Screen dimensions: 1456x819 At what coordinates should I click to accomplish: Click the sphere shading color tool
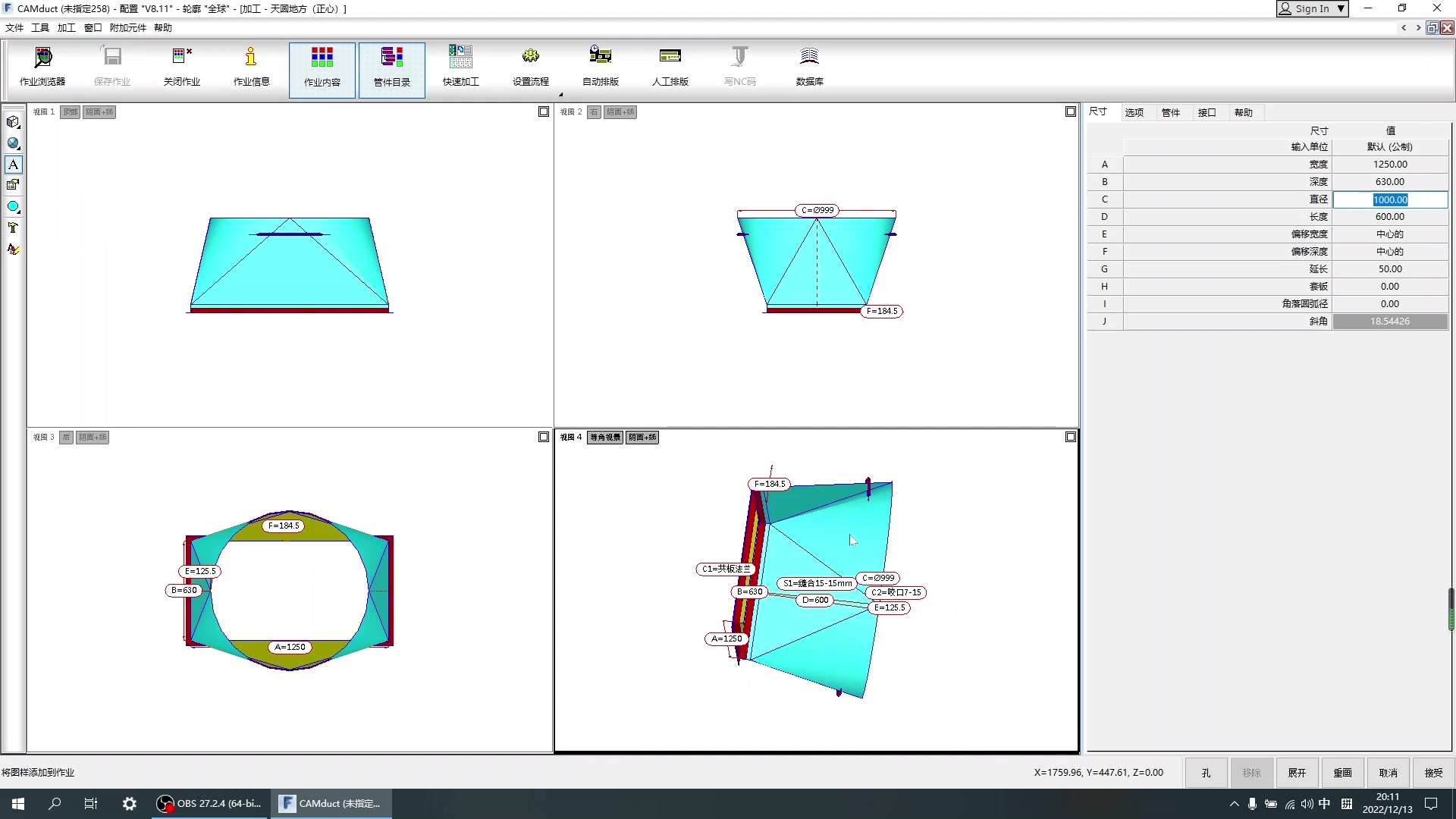click(x=13, y=143)
